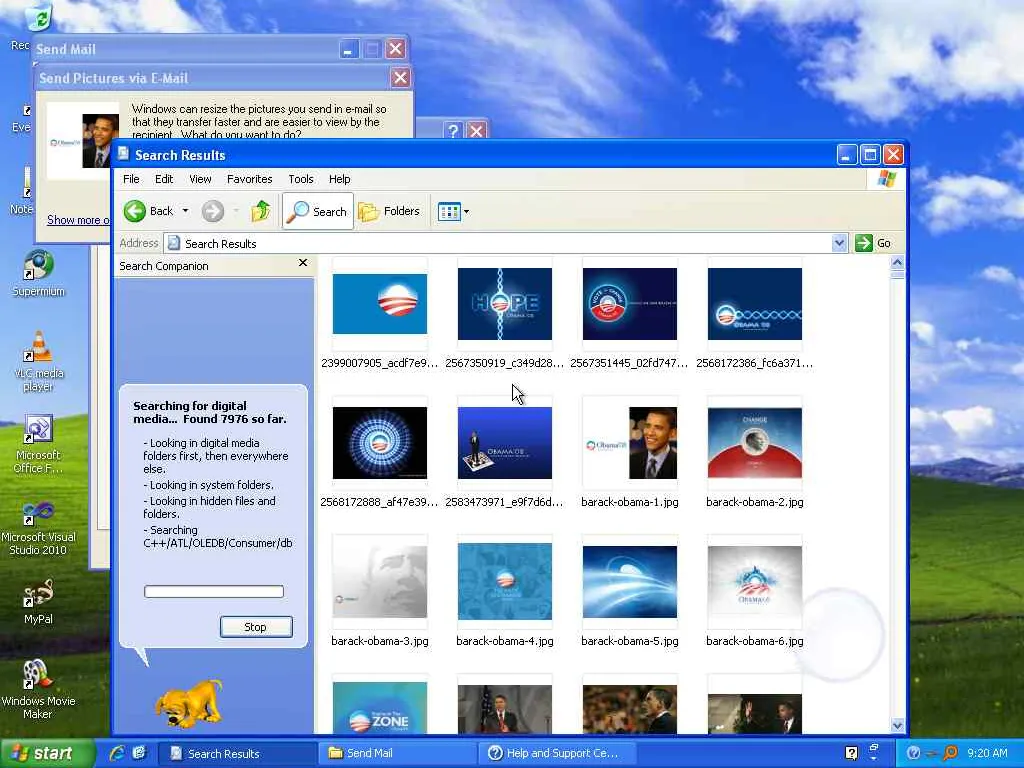
Task: Open the File menu
Action: coord(131,179)
